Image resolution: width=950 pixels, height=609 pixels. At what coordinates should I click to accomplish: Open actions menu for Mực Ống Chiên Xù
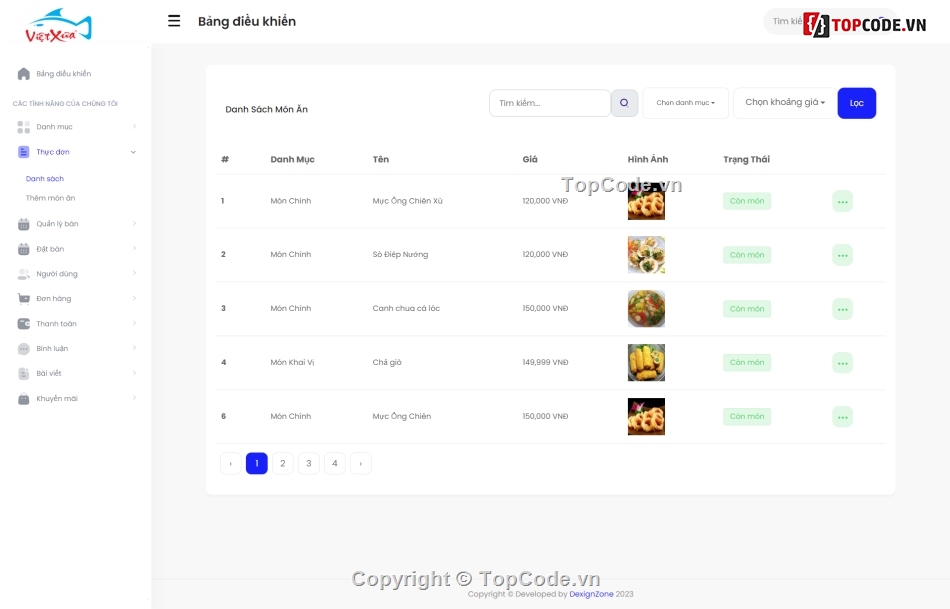842,201
